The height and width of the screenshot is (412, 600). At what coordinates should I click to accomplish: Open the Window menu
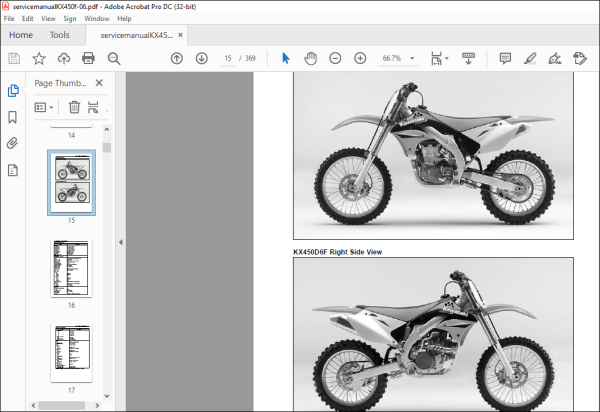click(x=97, y=18)
